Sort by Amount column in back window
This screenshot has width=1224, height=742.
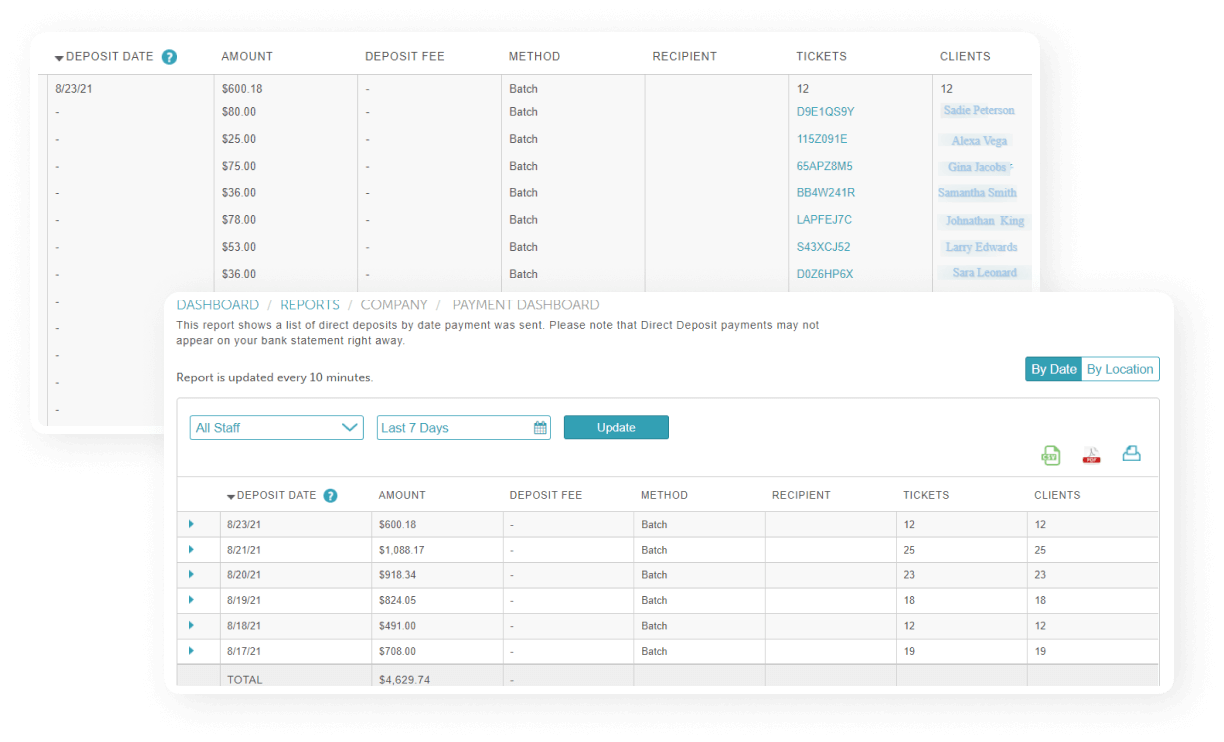pyautogui.click(x=247, y=56)
